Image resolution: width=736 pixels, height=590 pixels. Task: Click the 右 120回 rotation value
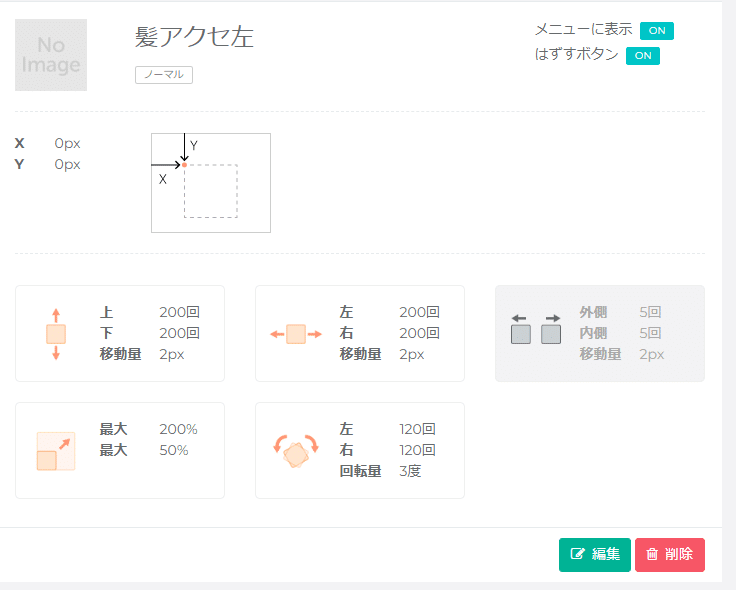(x=417, y=450)
